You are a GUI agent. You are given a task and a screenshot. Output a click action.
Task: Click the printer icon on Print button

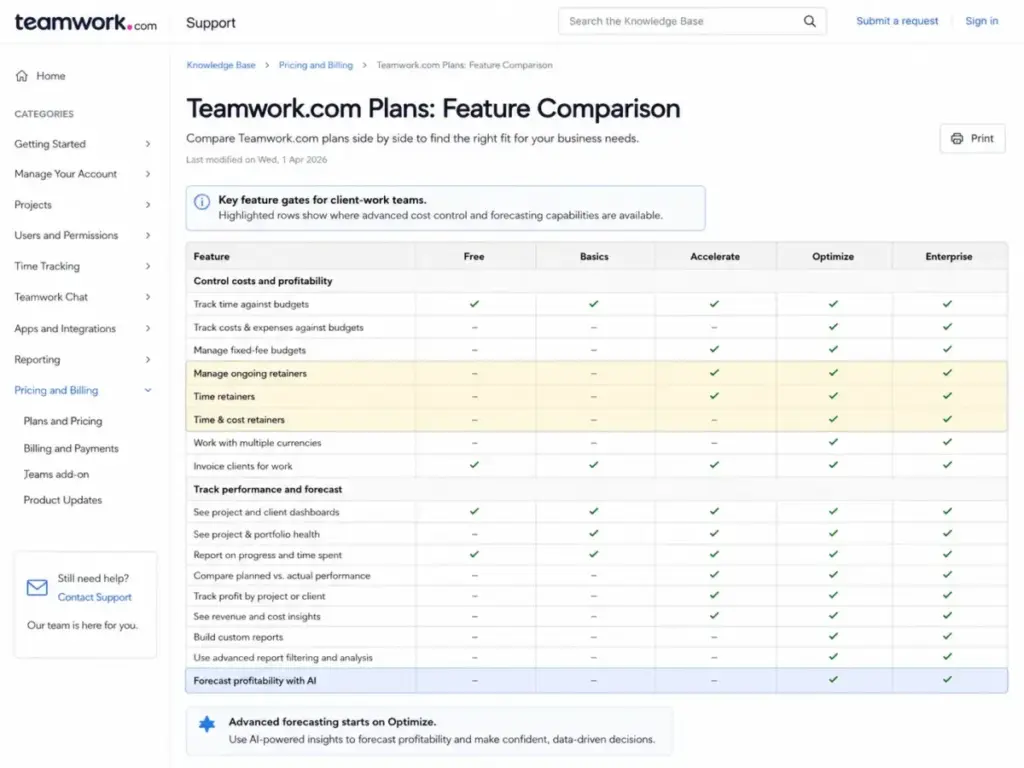(957, 138)
